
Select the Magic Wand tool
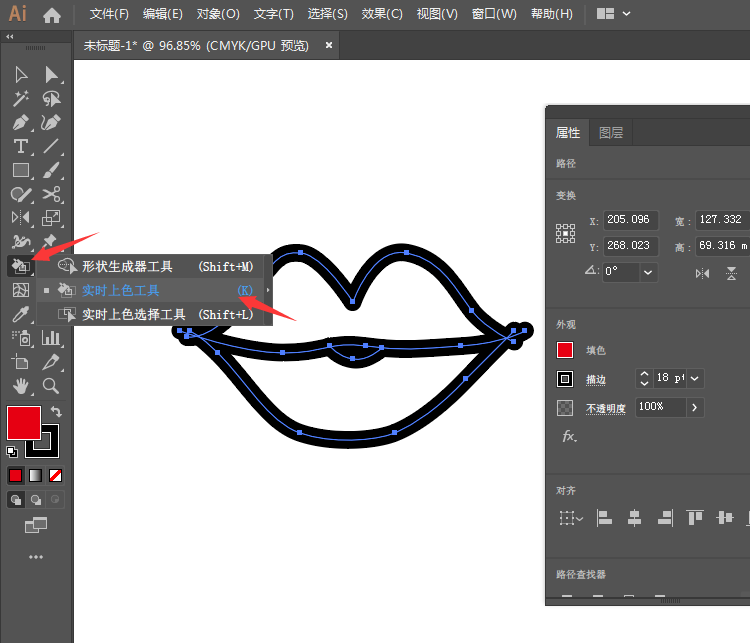pyautogui.click(x=21, y=99)
